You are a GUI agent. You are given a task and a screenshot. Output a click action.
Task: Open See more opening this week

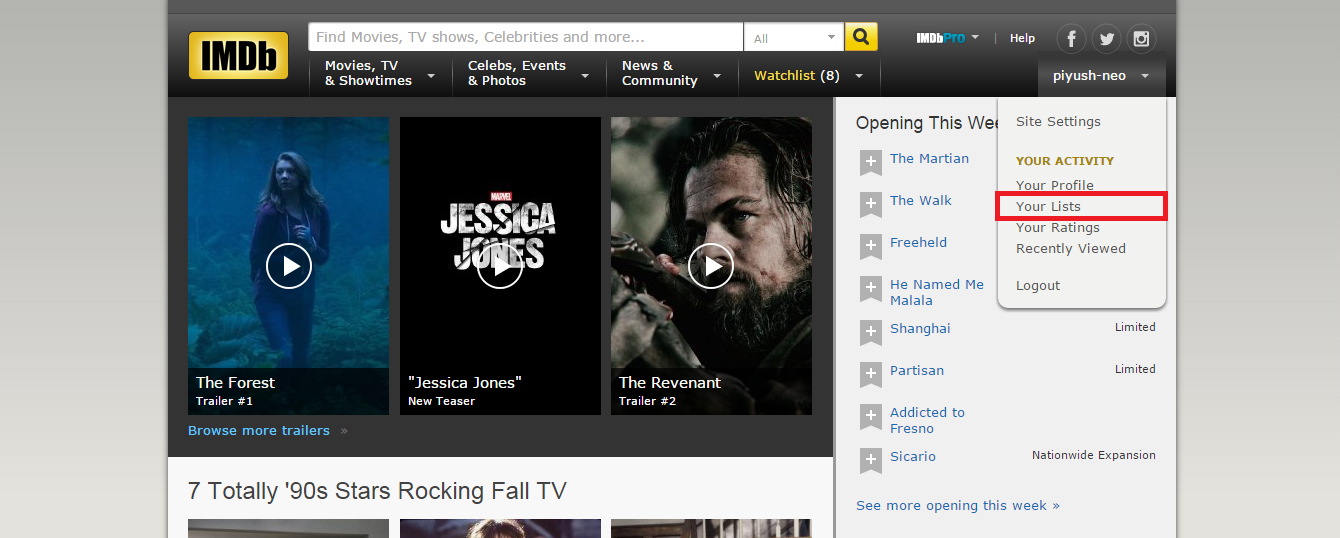click(x=958, y=506)
